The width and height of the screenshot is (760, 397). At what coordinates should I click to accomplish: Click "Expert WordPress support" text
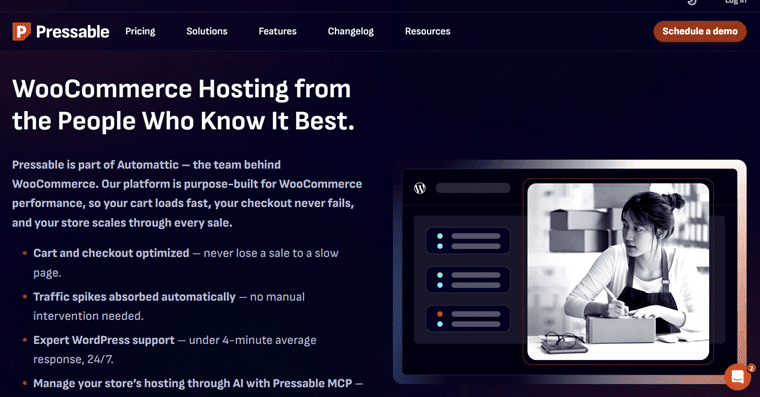click(104, 340)
